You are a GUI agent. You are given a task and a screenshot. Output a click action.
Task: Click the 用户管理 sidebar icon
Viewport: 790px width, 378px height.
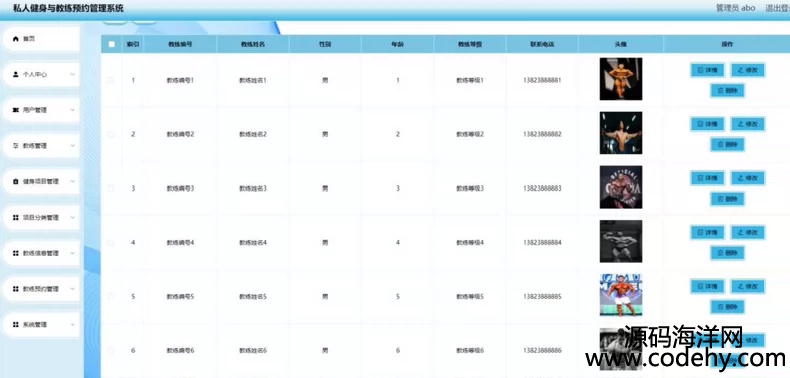(15, 110)
